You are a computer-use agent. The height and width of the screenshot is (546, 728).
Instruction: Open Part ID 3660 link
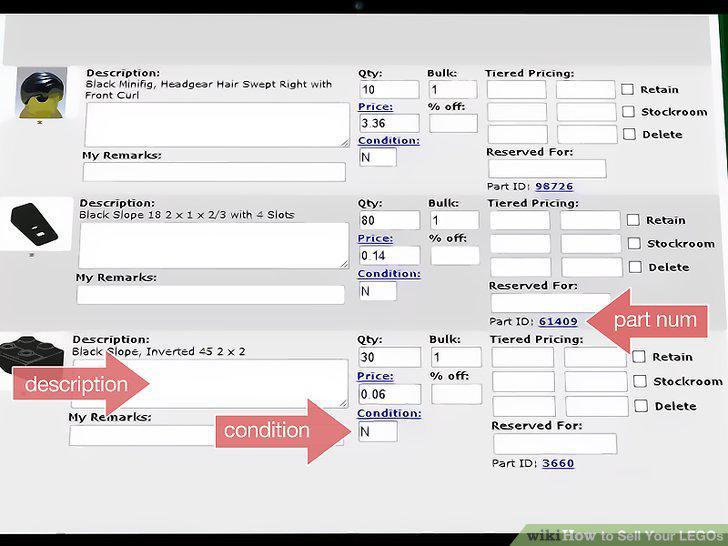[x=558, y=463]
